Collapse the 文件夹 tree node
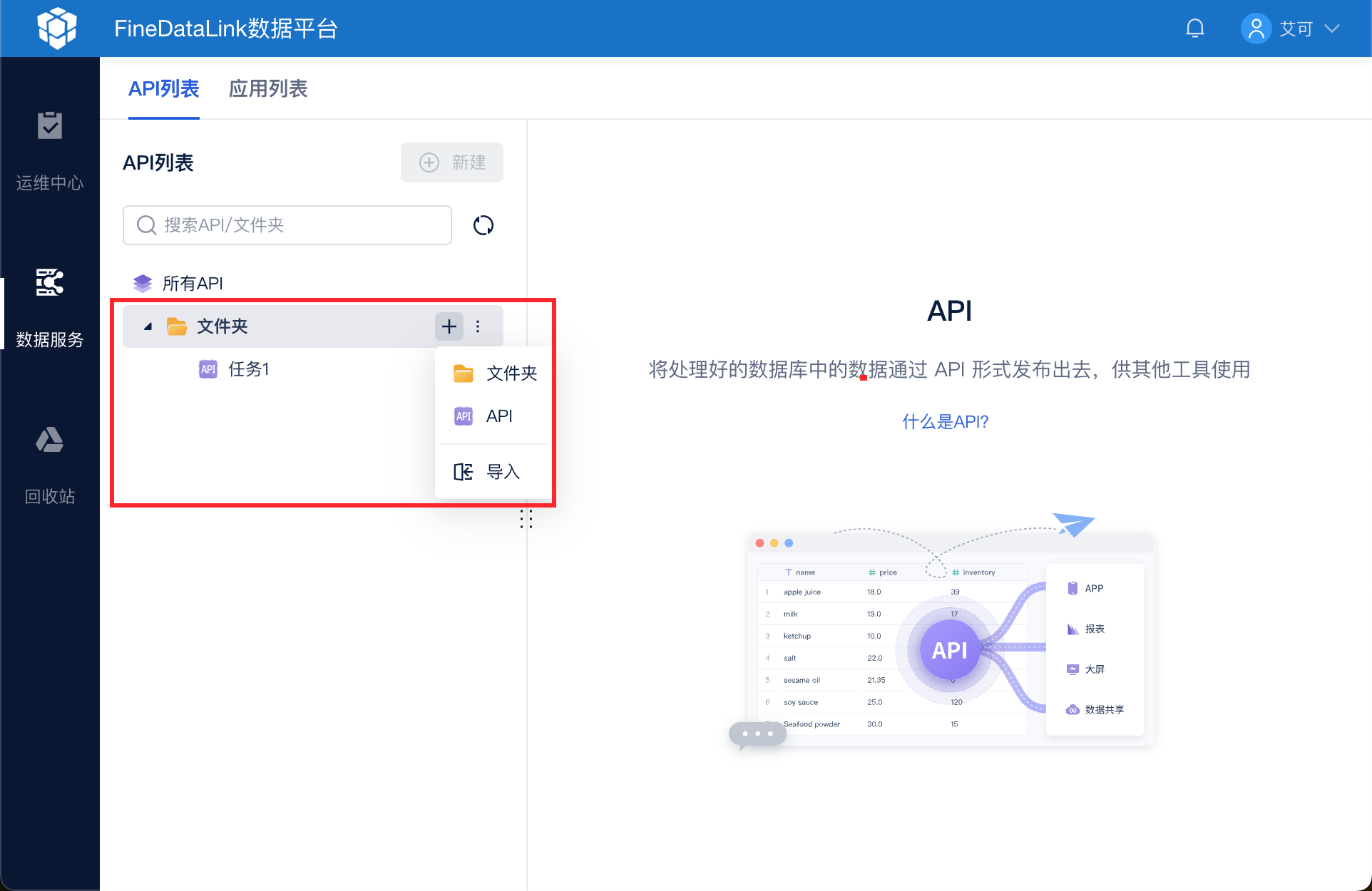Viewport: 1372px width, 891px height. point(148,326)
